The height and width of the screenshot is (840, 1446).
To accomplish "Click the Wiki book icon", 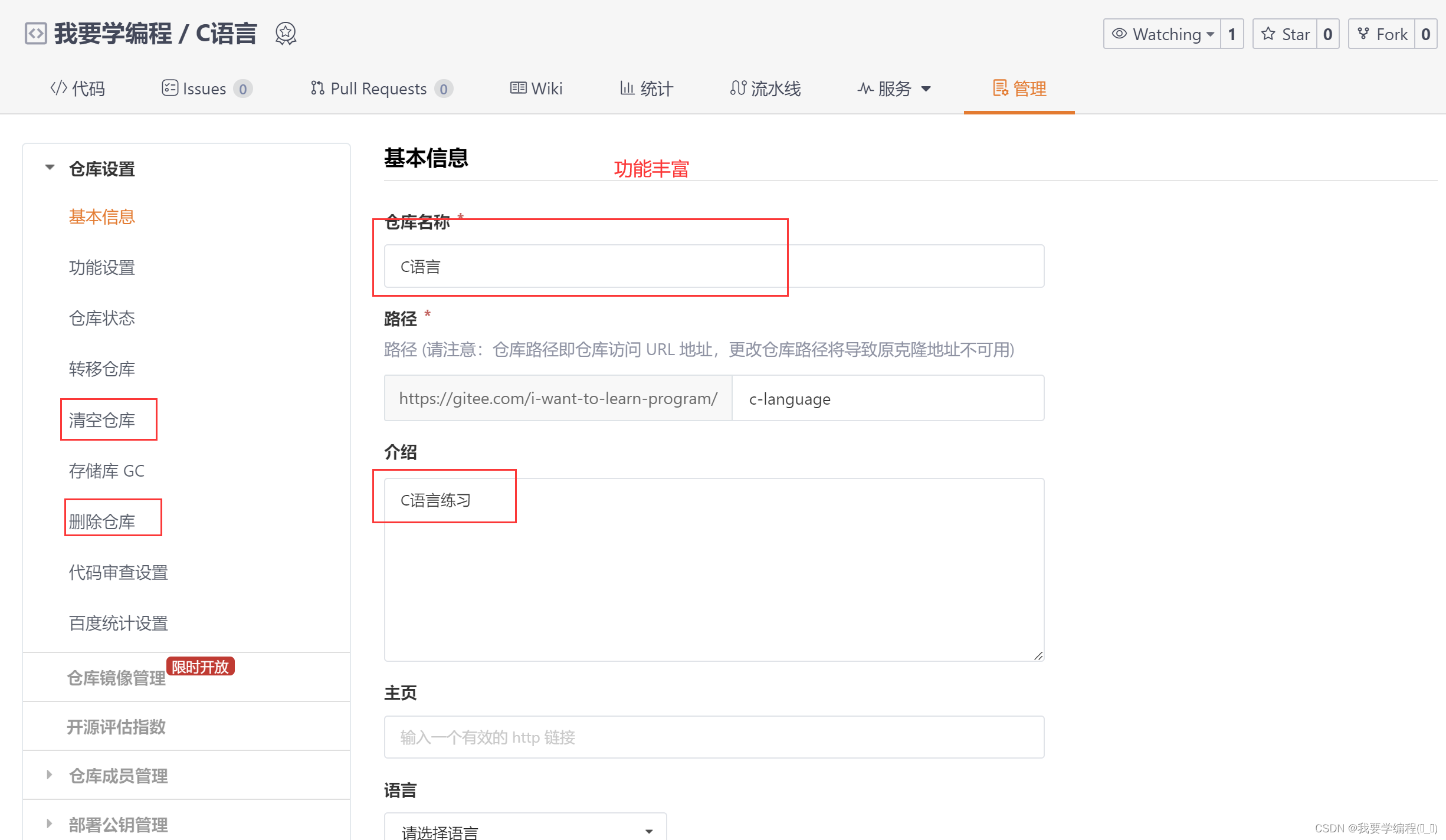I will [519, 88].
